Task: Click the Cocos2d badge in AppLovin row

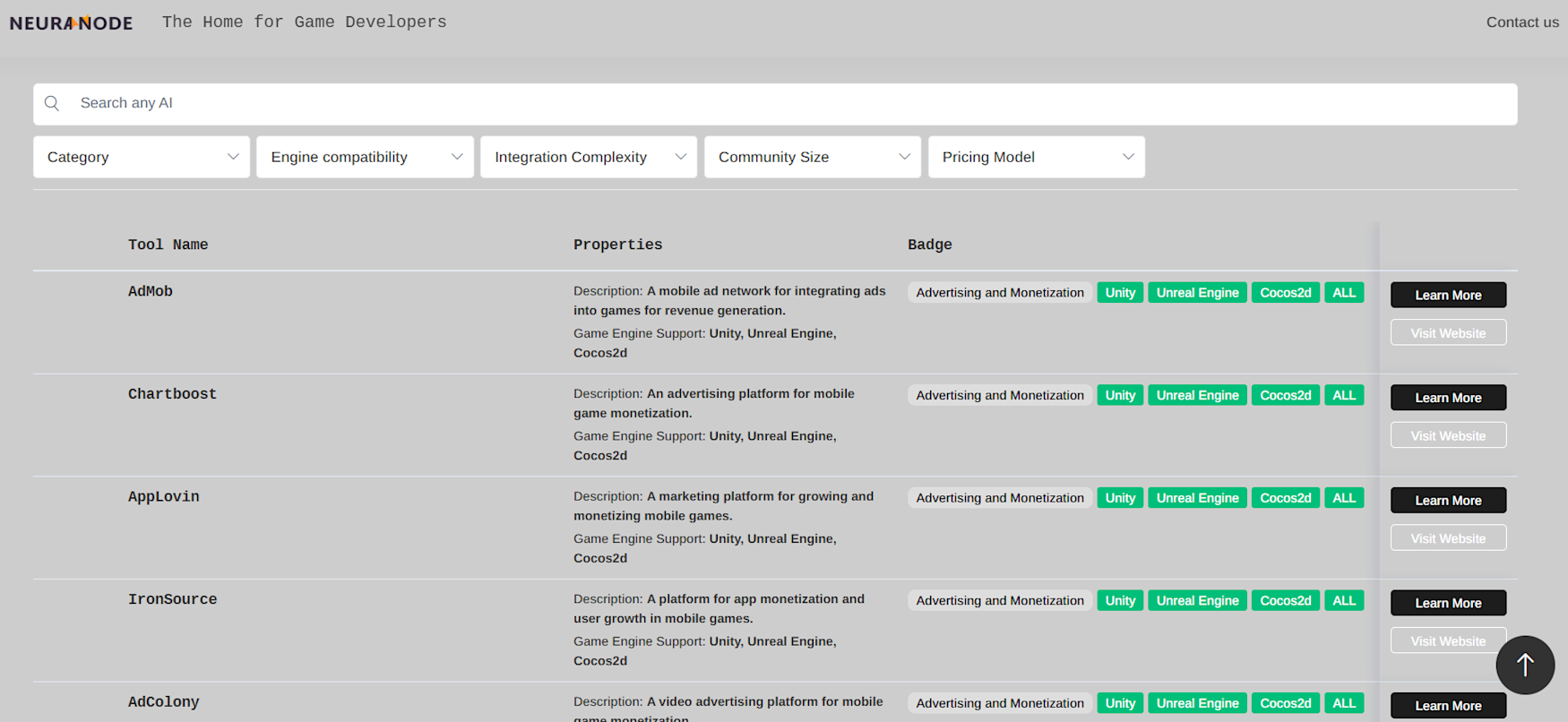Action: tap(1286, 498)
